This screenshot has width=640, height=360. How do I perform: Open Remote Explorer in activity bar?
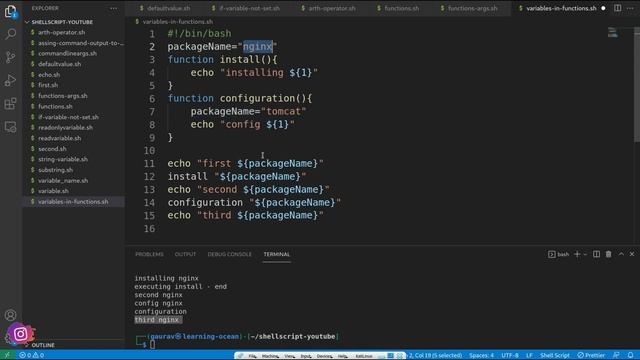tap(11, 127)
